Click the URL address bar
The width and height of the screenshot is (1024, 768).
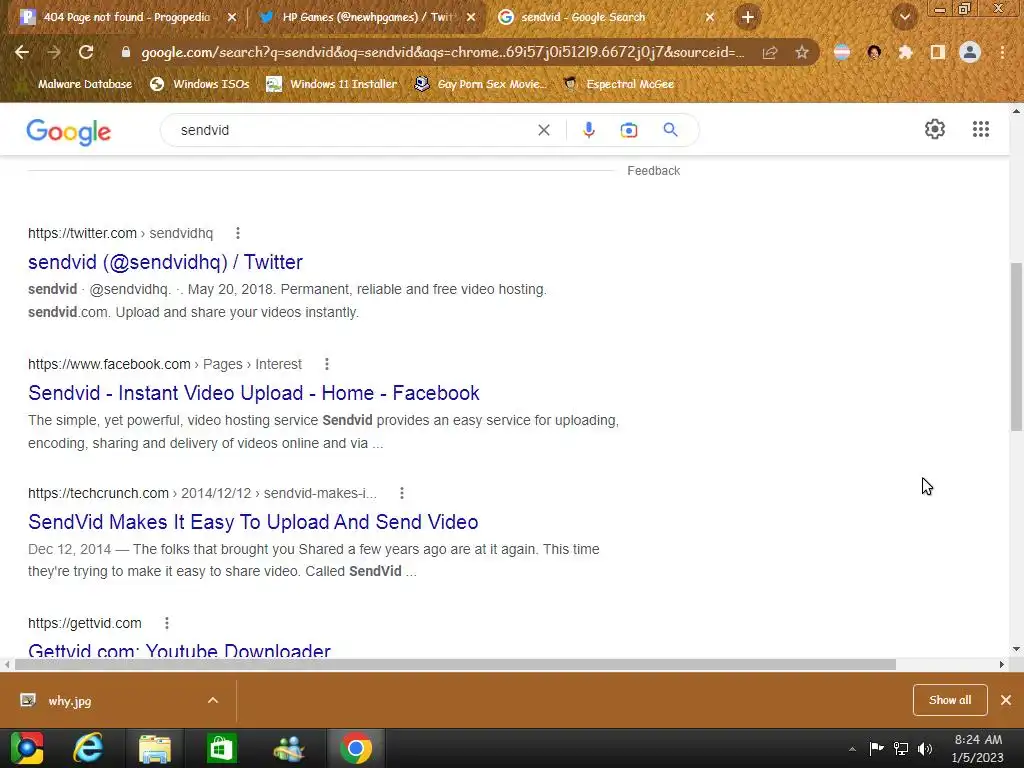pyautogui.click(x=443, y=52)
